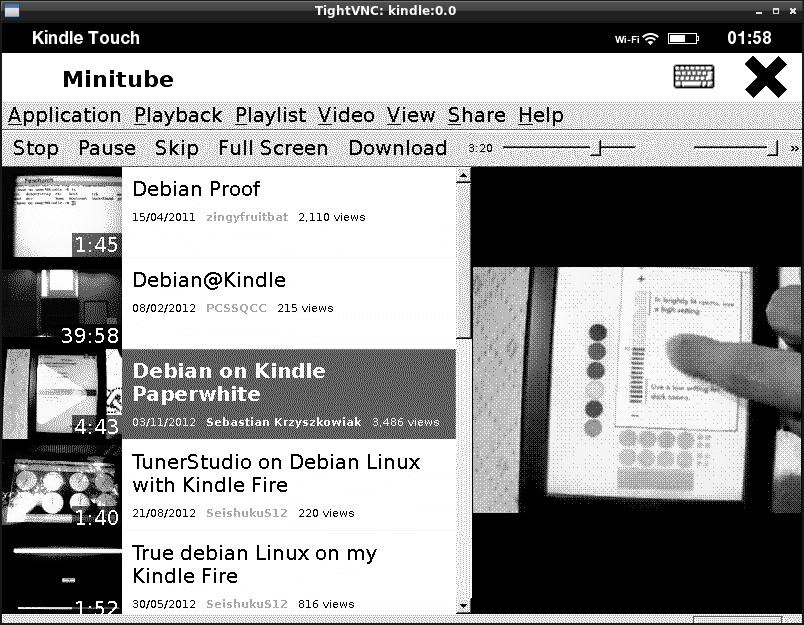Click the playlist scrollbar up arrow
The width and height of the screenshot is (804, 625).
coord(463,176)
